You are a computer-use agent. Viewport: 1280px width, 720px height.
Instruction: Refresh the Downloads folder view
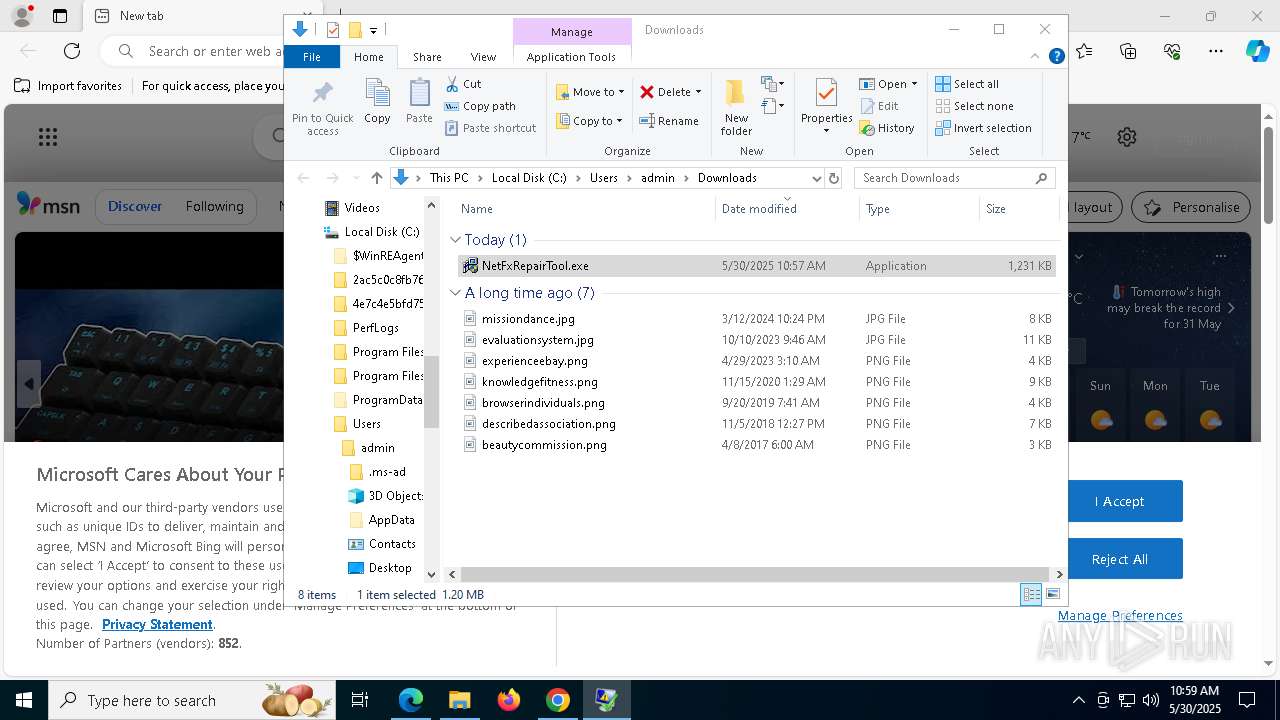[x=834, y=178]
